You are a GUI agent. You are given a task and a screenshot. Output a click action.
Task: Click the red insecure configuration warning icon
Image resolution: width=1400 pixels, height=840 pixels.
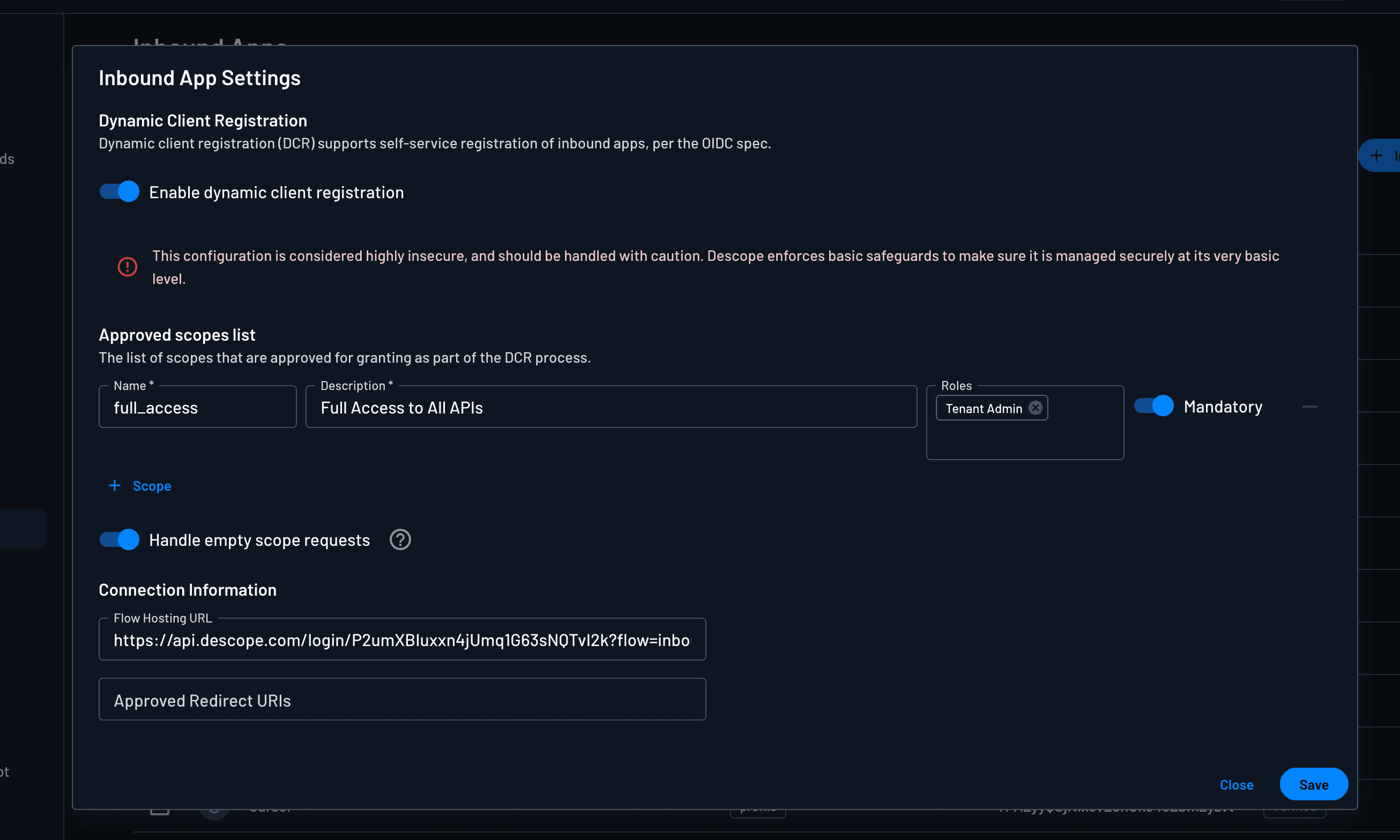click(x=128, y=266)
